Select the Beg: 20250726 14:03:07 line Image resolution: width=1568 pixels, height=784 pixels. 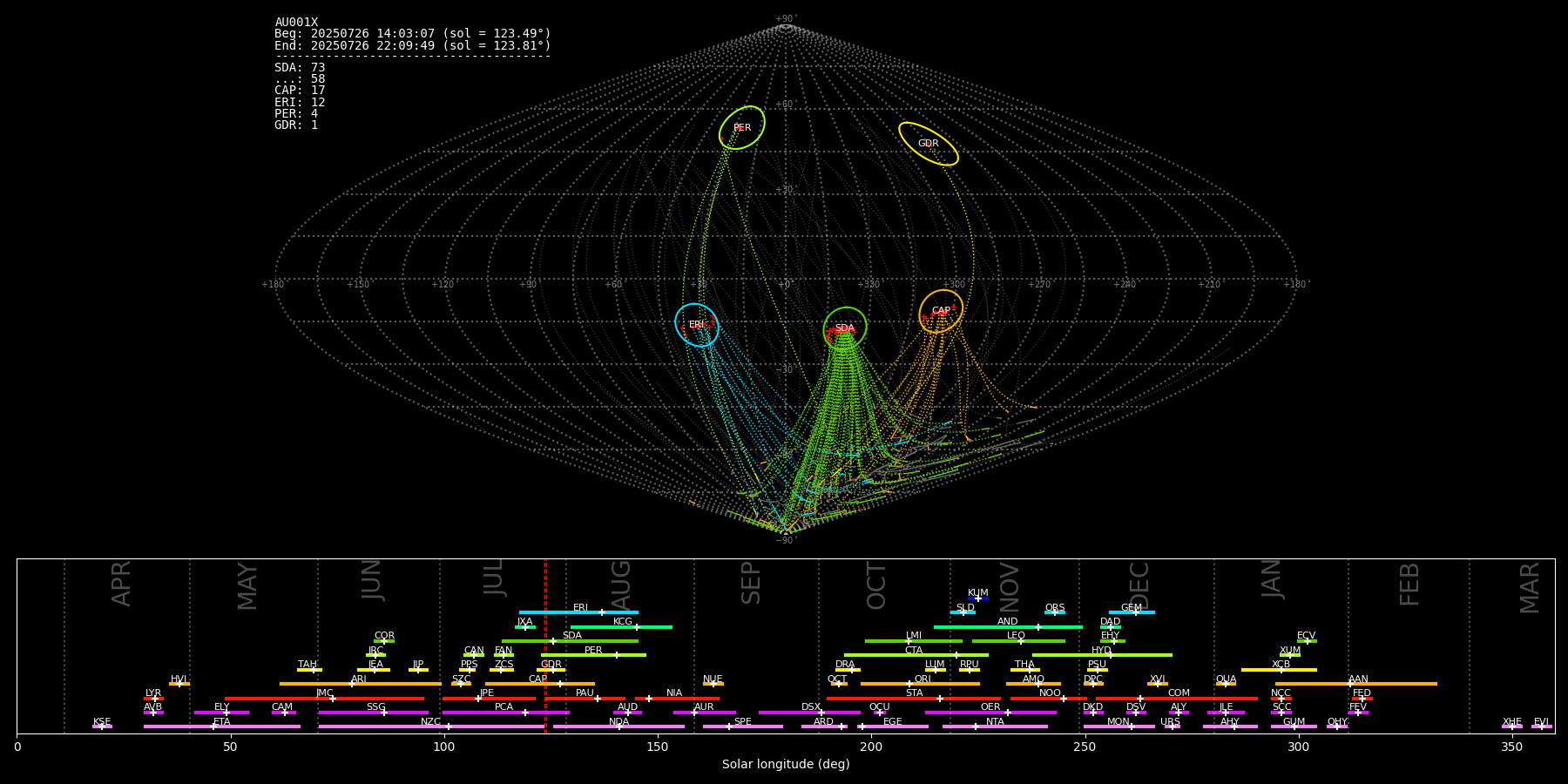(x=413, y=34)
